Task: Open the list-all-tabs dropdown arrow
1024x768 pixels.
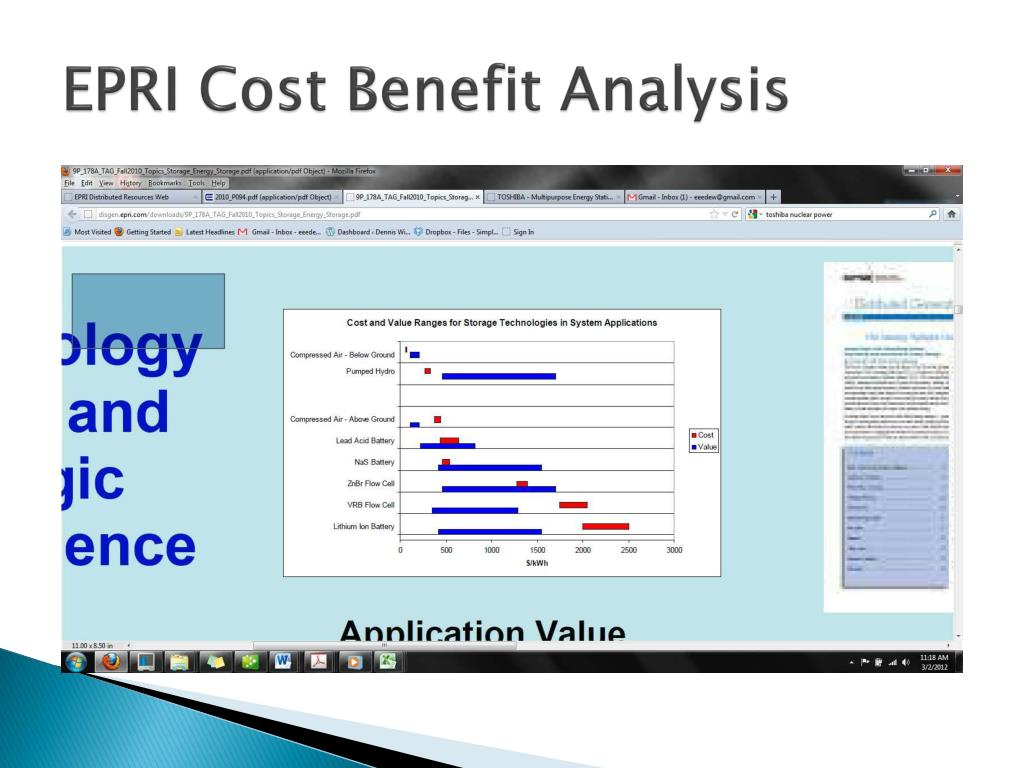Action: coord(957,197)
